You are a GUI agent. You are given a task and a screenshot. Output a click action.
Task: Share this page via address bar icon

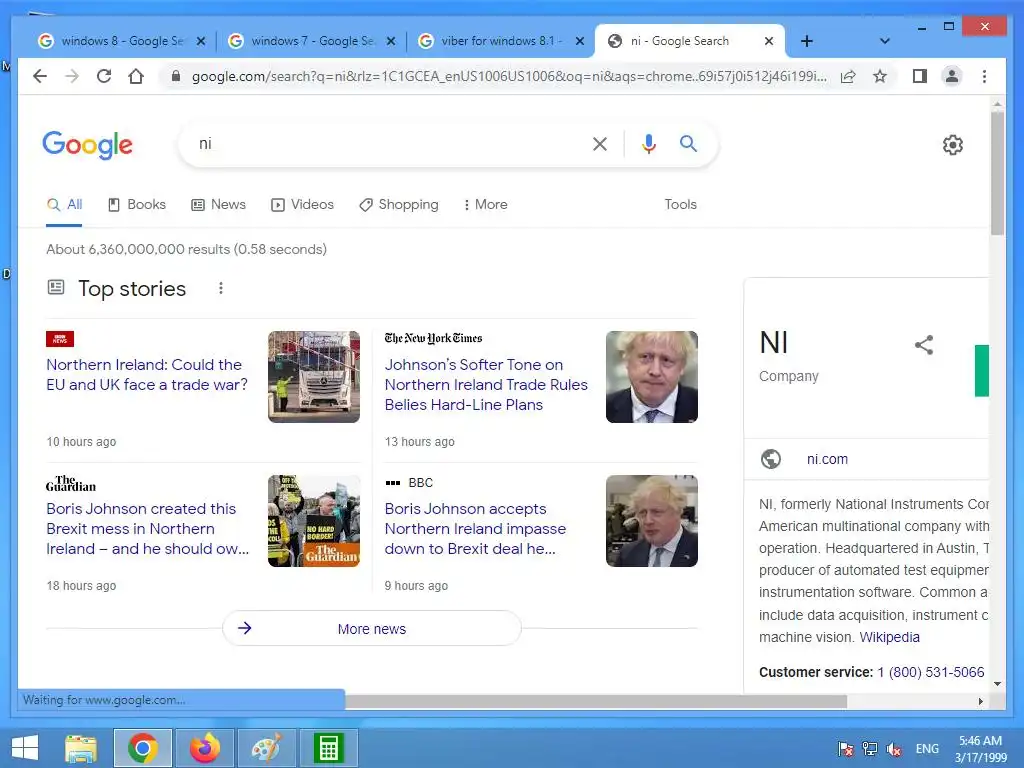[x=848, y=76]
